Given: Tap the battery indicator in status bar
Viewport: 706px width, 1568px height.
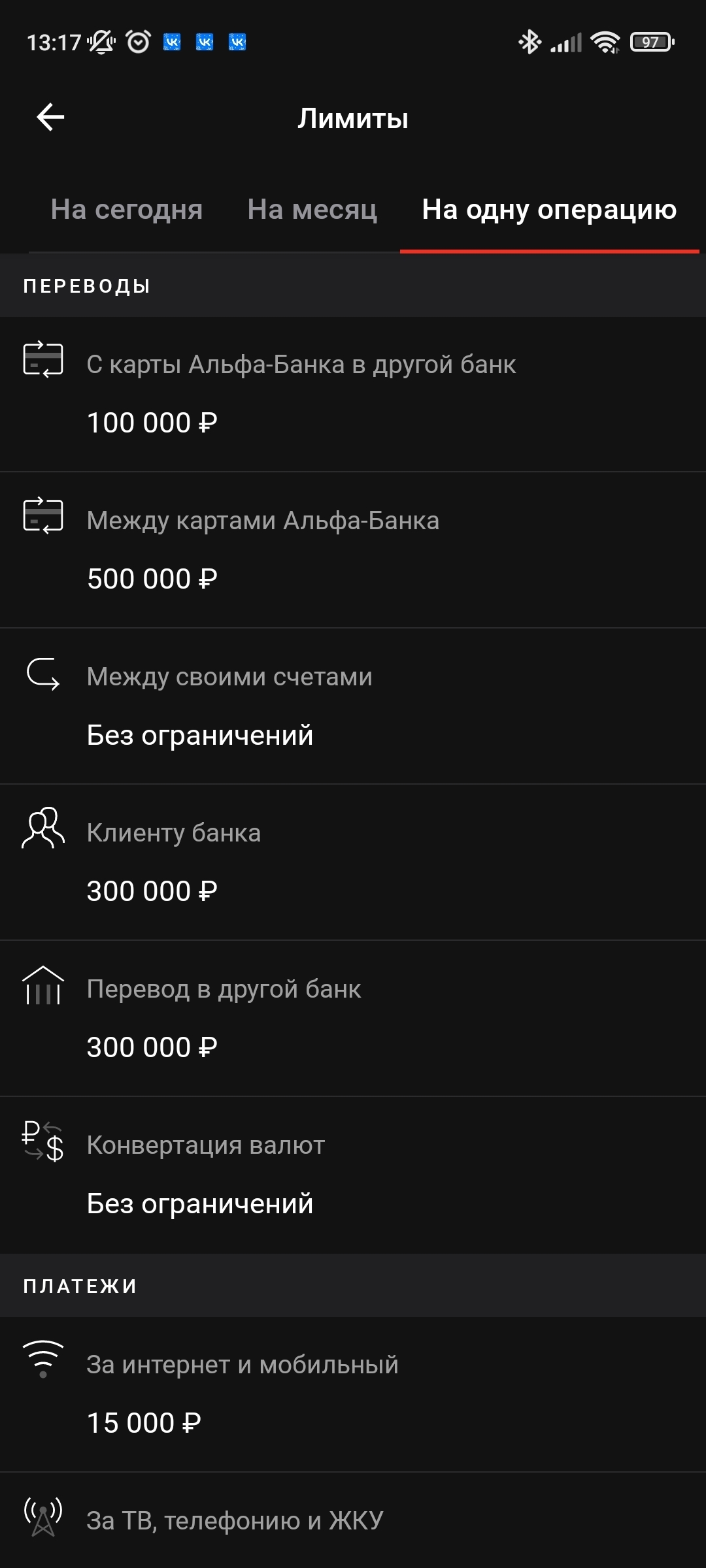Looking at the screenshot, I should pyautogui.click(x=652, y=42).
